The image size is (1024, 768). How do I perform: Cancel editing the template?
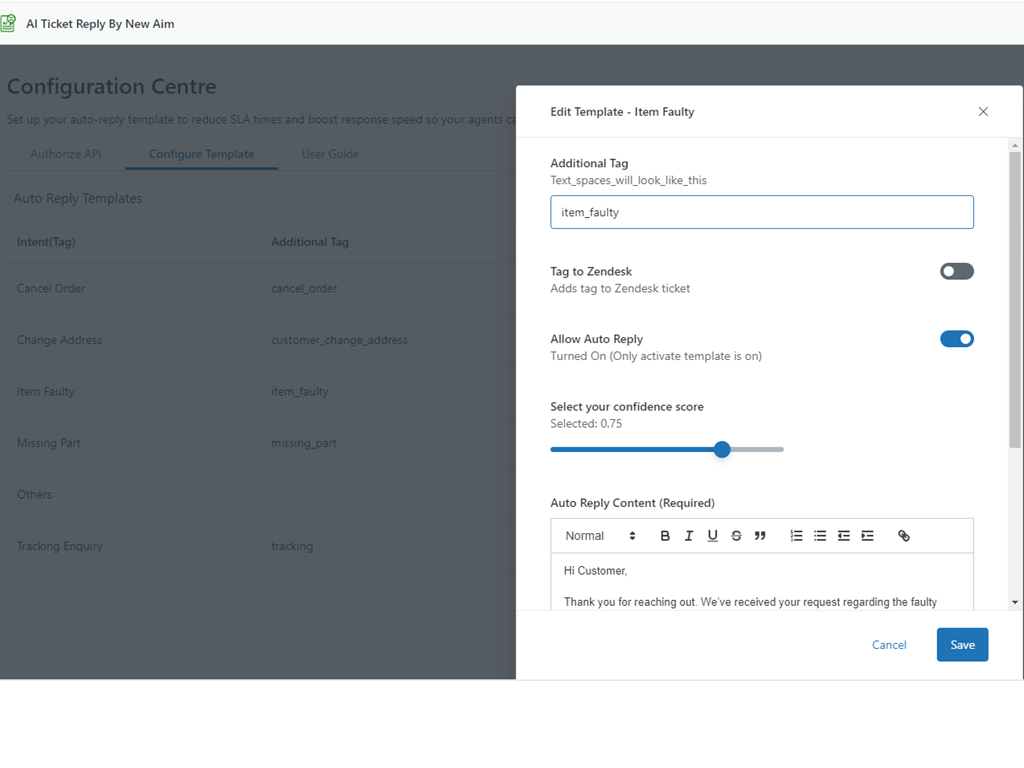coord(889,645)
